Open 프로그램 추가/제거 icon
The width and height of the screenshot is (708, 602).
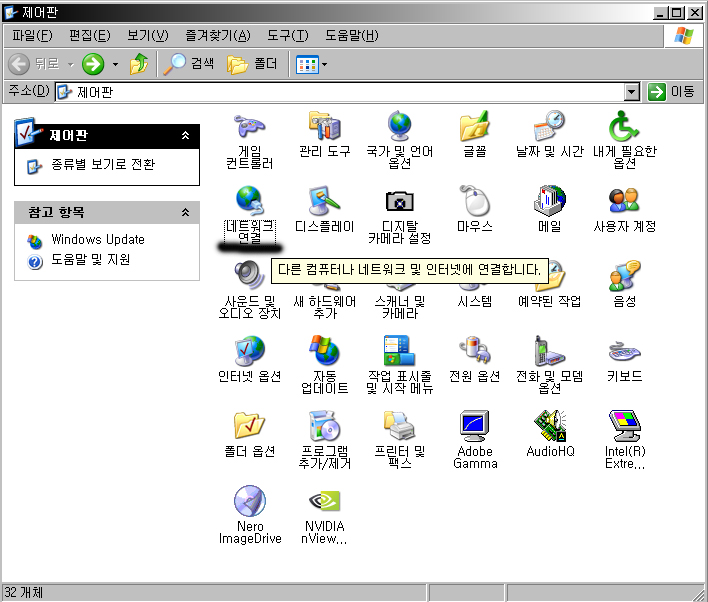pyautogui.click(x=324, y=425)
